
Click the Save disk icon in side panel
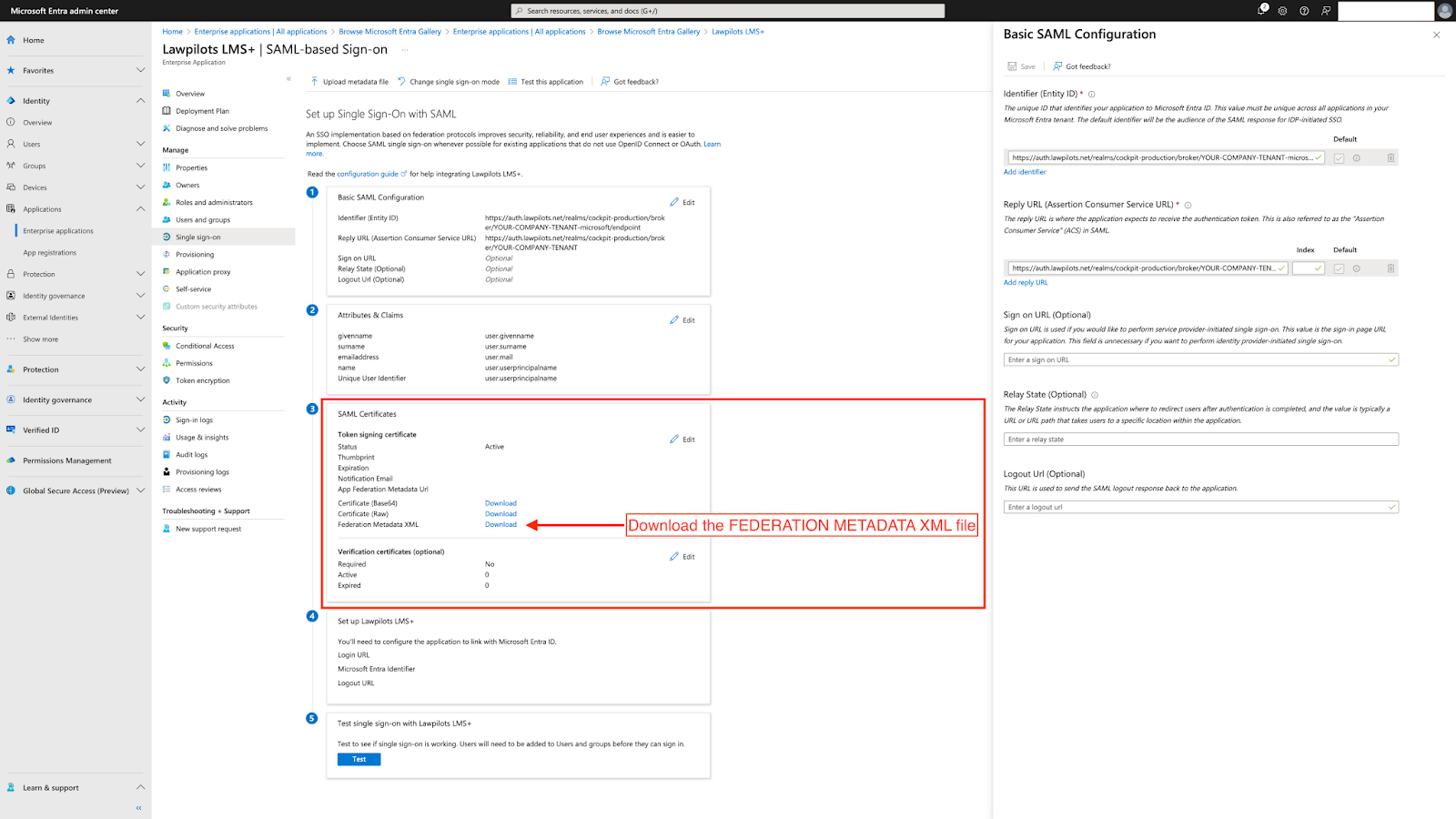tap(1012, 66)
